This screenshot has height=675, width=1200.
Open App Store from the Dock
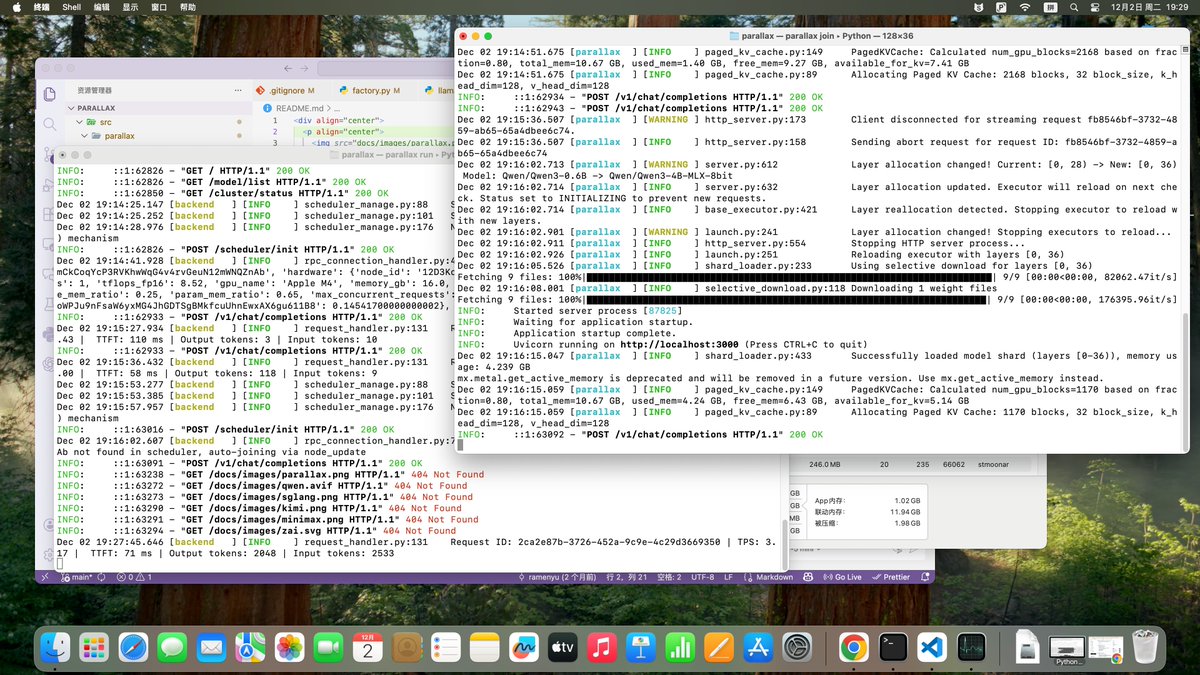point(757,647)
